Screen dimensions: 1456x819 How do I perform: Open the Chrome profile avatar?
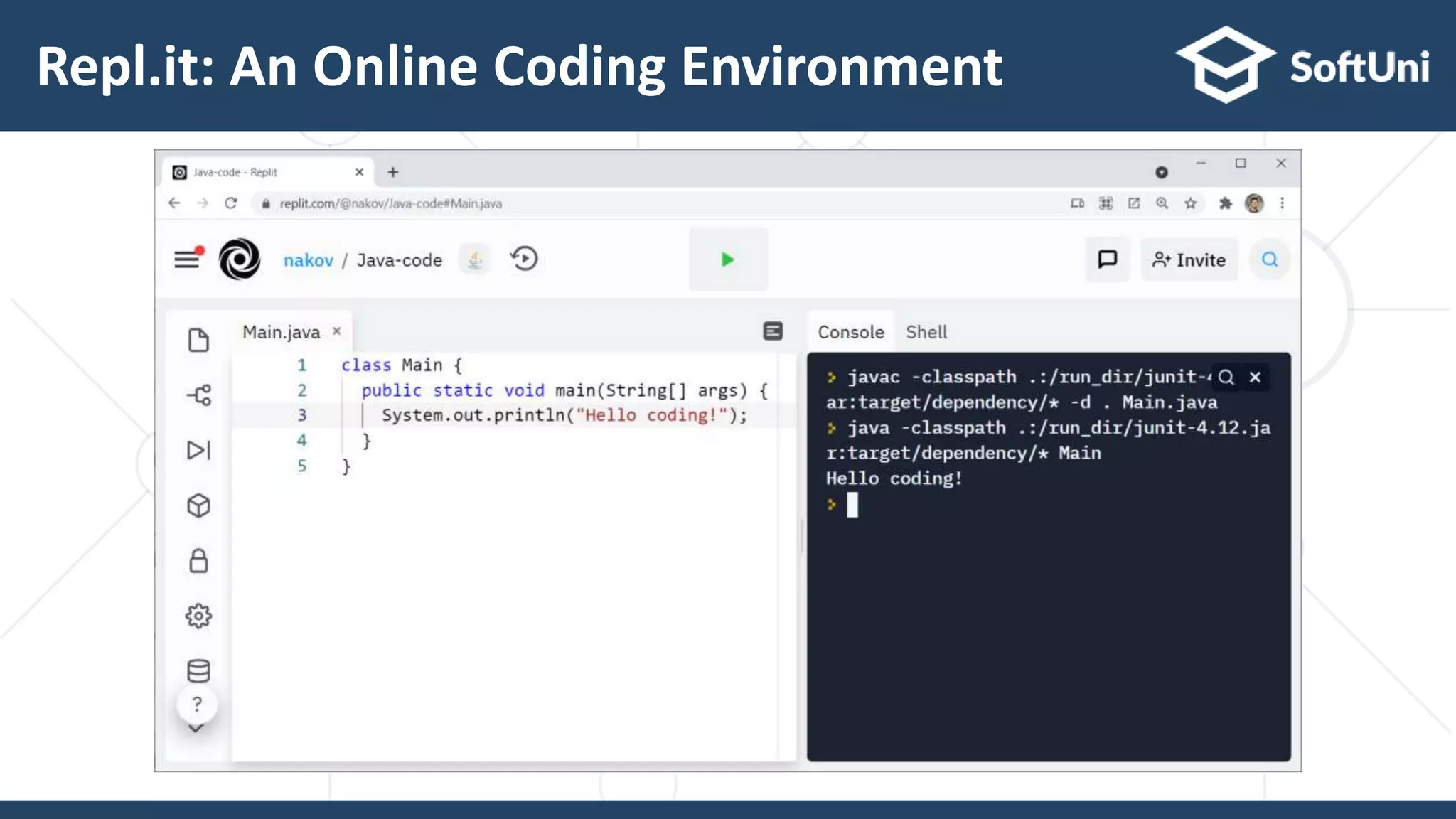(x=1254, y=203)
